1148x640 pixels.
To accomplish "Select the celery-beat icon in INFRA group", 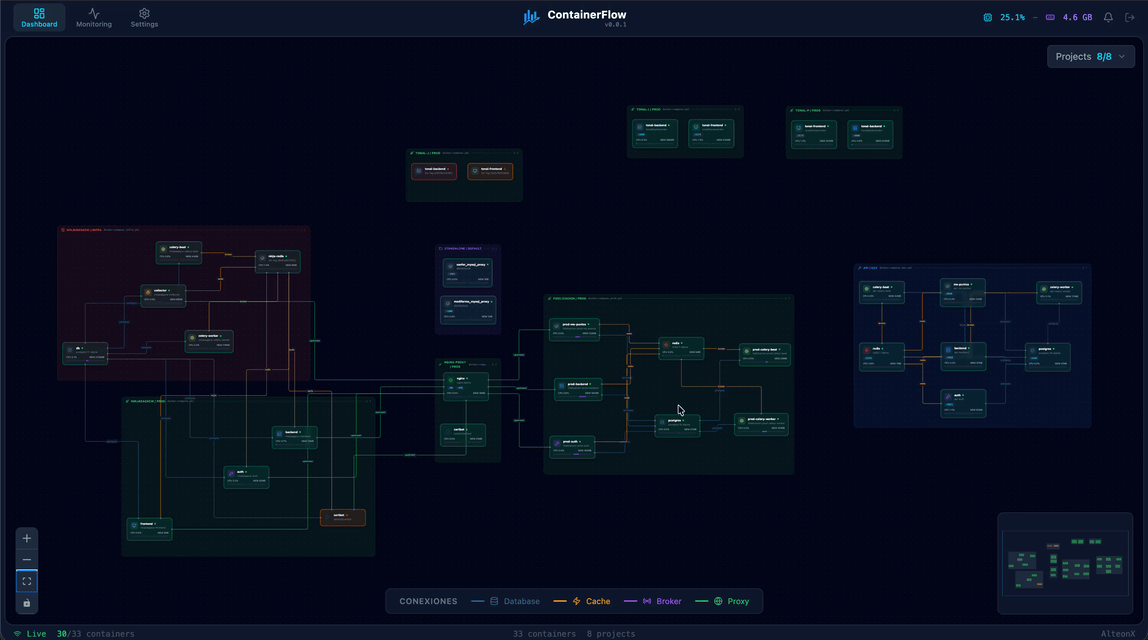I will [x=163, y=249].
